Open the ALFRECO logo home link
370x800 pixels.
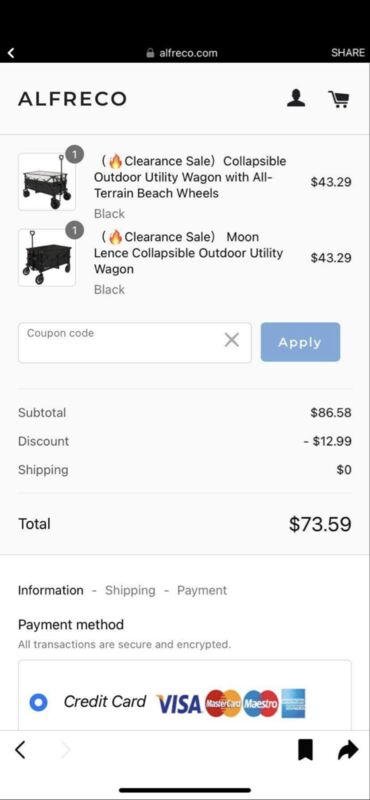pos(72,99)
